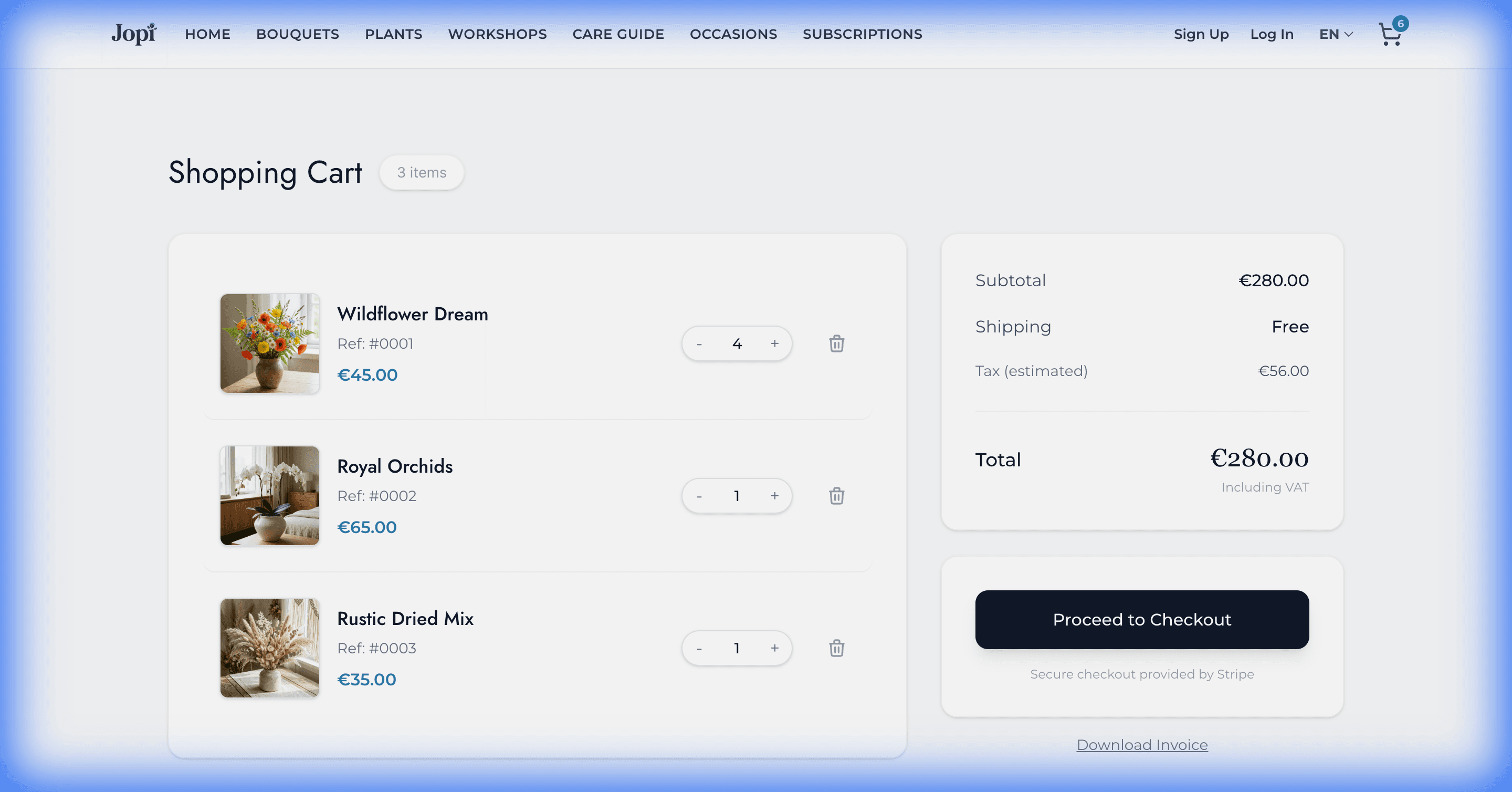
Task: Increase Rustic Dried Mix quantity
Action: pyautogui.click(x=775, y=648)
